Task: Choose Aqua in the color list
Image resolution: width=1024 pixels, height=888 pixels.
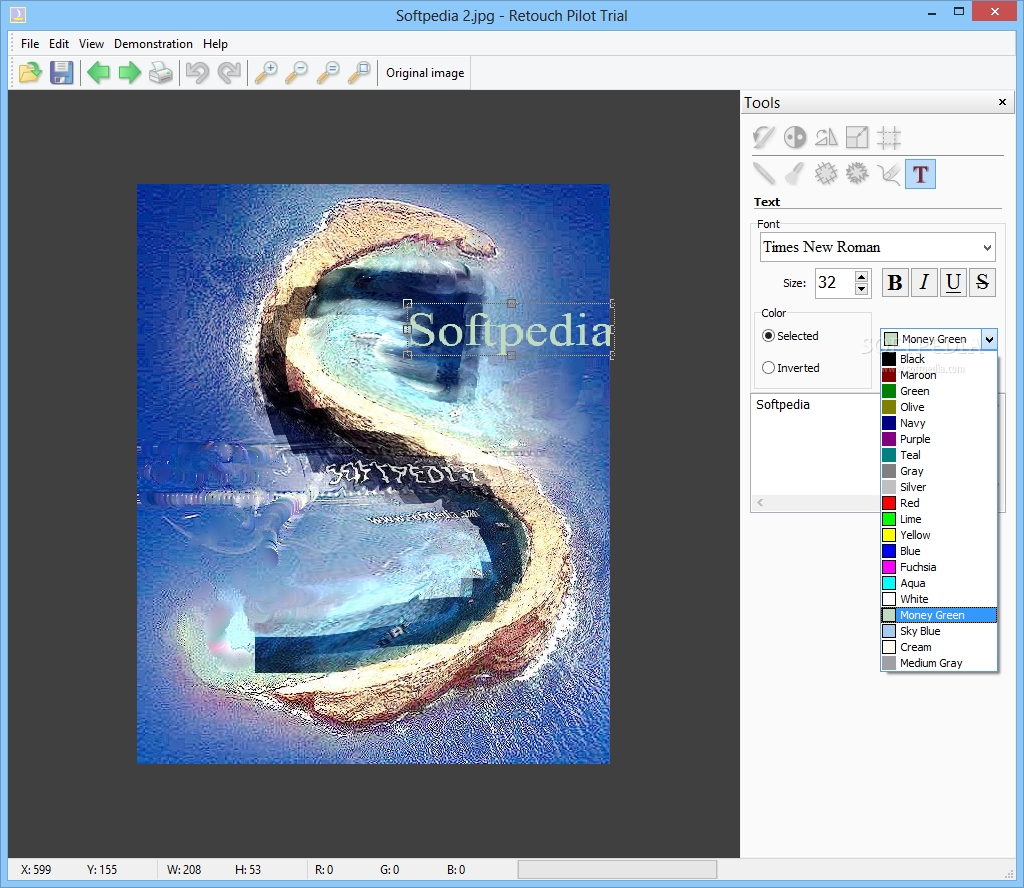Action: click(939, 583)
